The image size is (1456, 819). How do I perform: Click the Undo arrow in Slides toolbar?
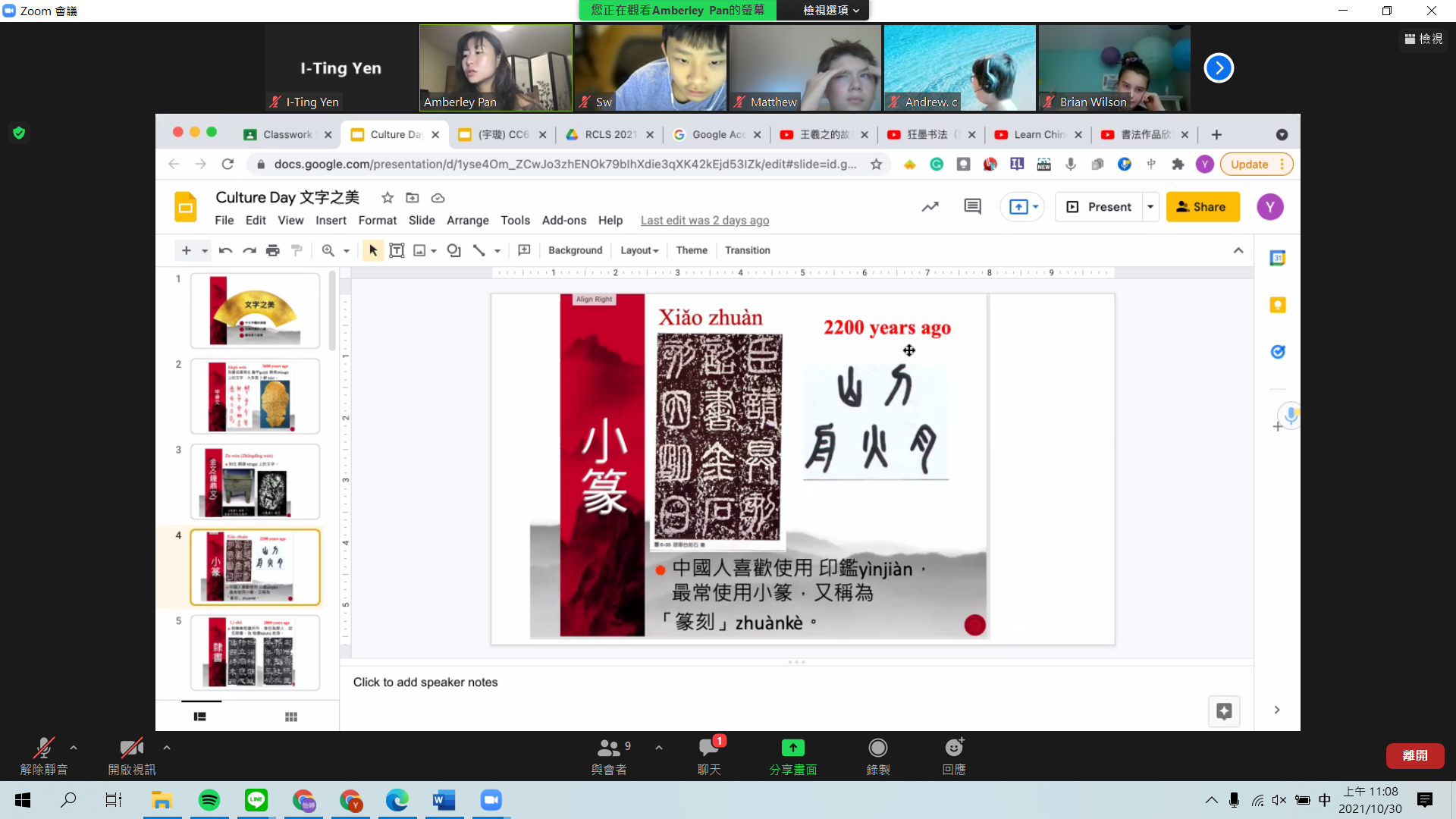tap(225, 250)
